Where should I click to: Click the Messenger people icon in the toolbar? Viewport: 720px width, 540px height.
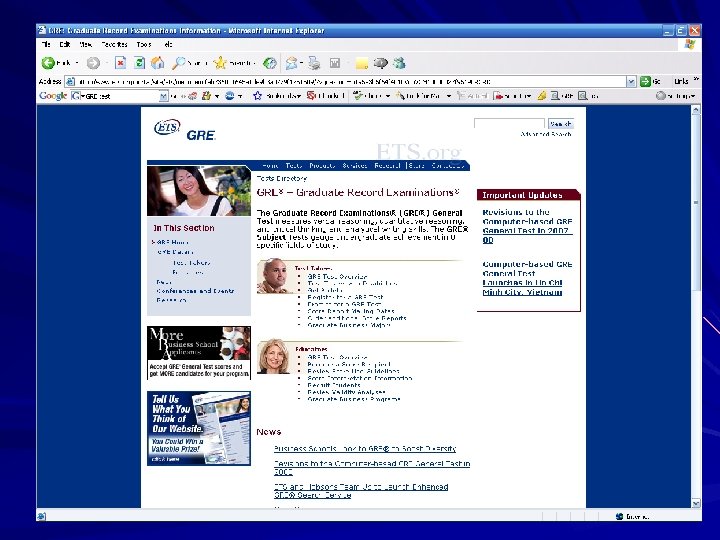[399, 63]
